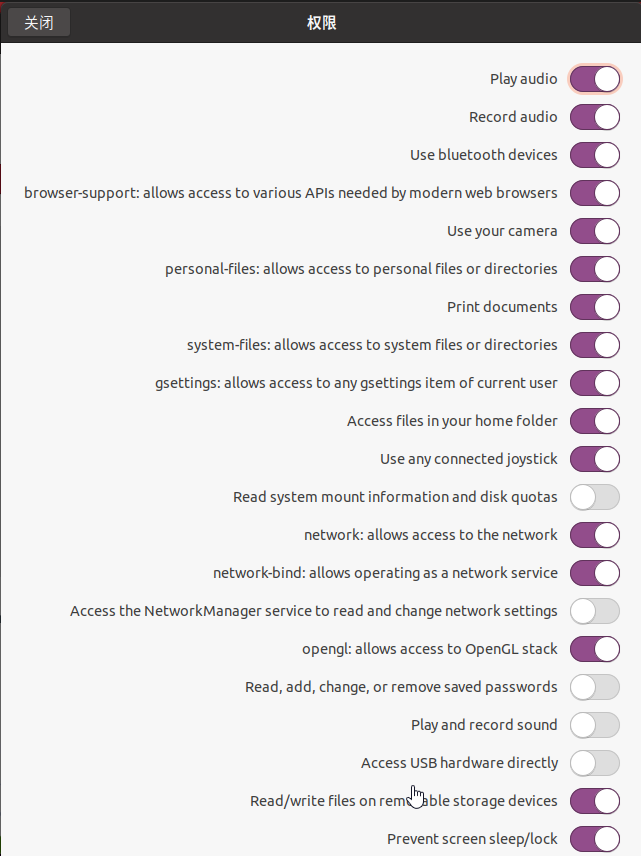Toggle the Use bluetooth devices switch

pyautogui.click(x=595, y=155)
